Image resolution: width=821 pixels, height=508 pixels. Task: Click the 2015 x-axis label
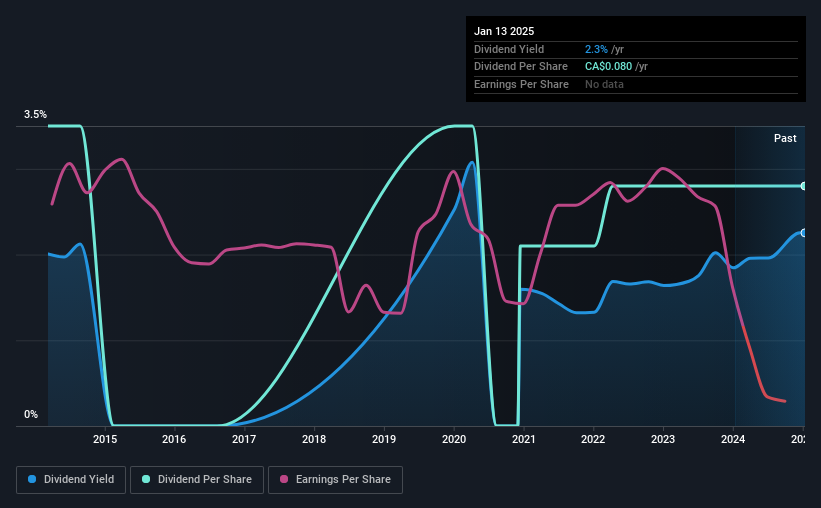[105, 439]
